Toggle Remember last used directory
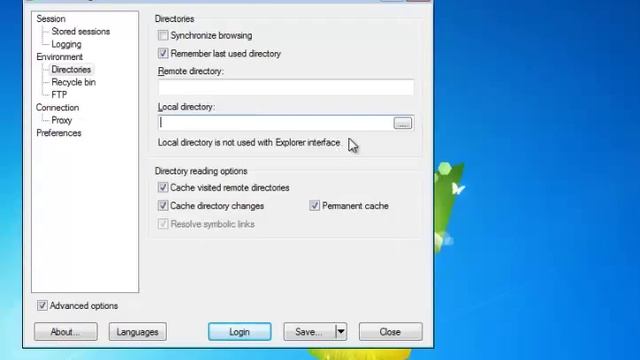640x360 pixels. (x=163, y=53)
